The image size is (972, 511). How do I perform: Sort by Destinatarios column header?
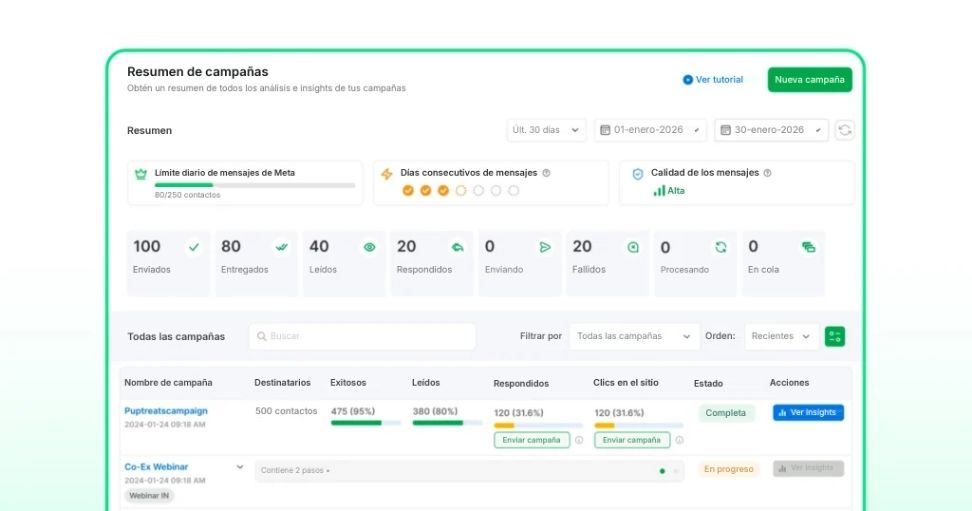pos(282,383)
